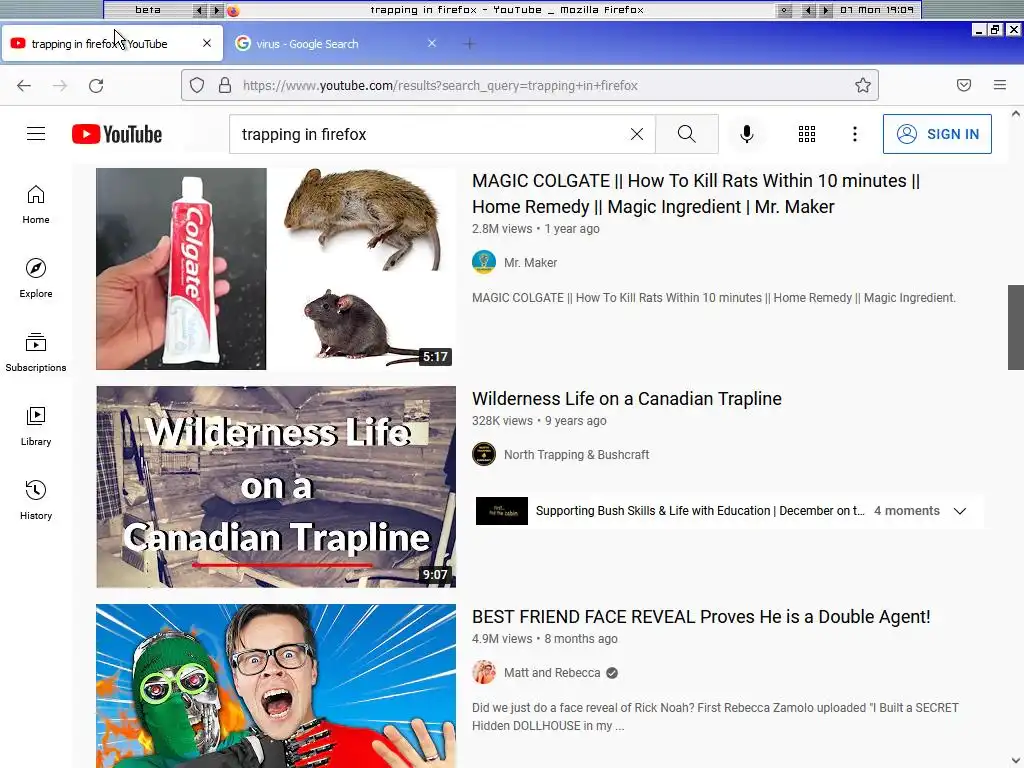Click Firefox icon in top panel

(233, 10)
